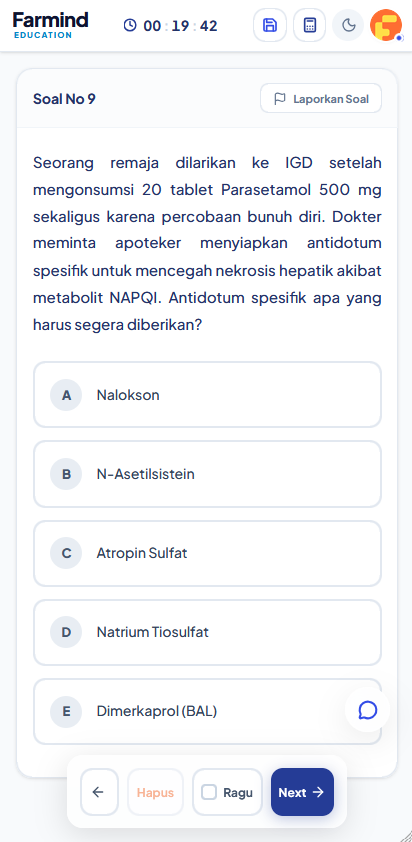Select answer A Nalokson
The height and width of the screenshot is (842, 412).
pos(207,395)
